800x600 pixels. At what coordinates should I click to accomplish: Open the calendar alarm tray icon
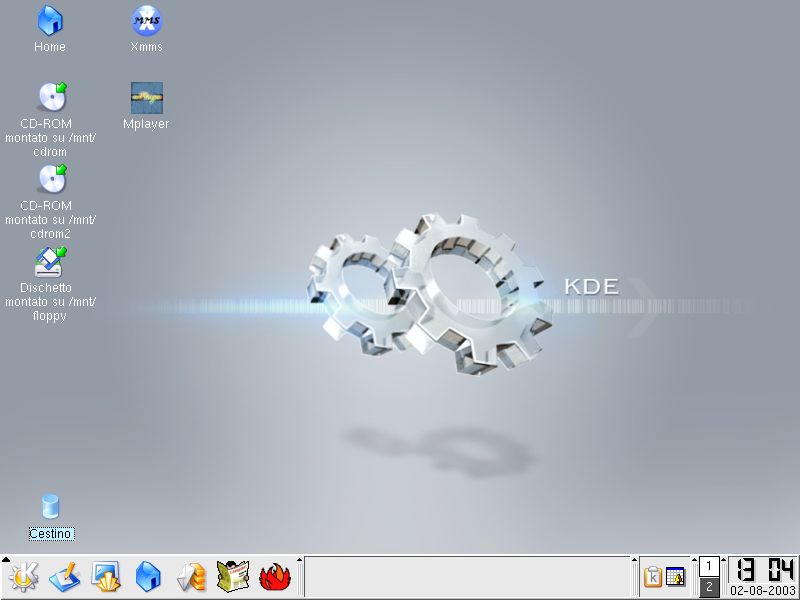tap(676, 577)
